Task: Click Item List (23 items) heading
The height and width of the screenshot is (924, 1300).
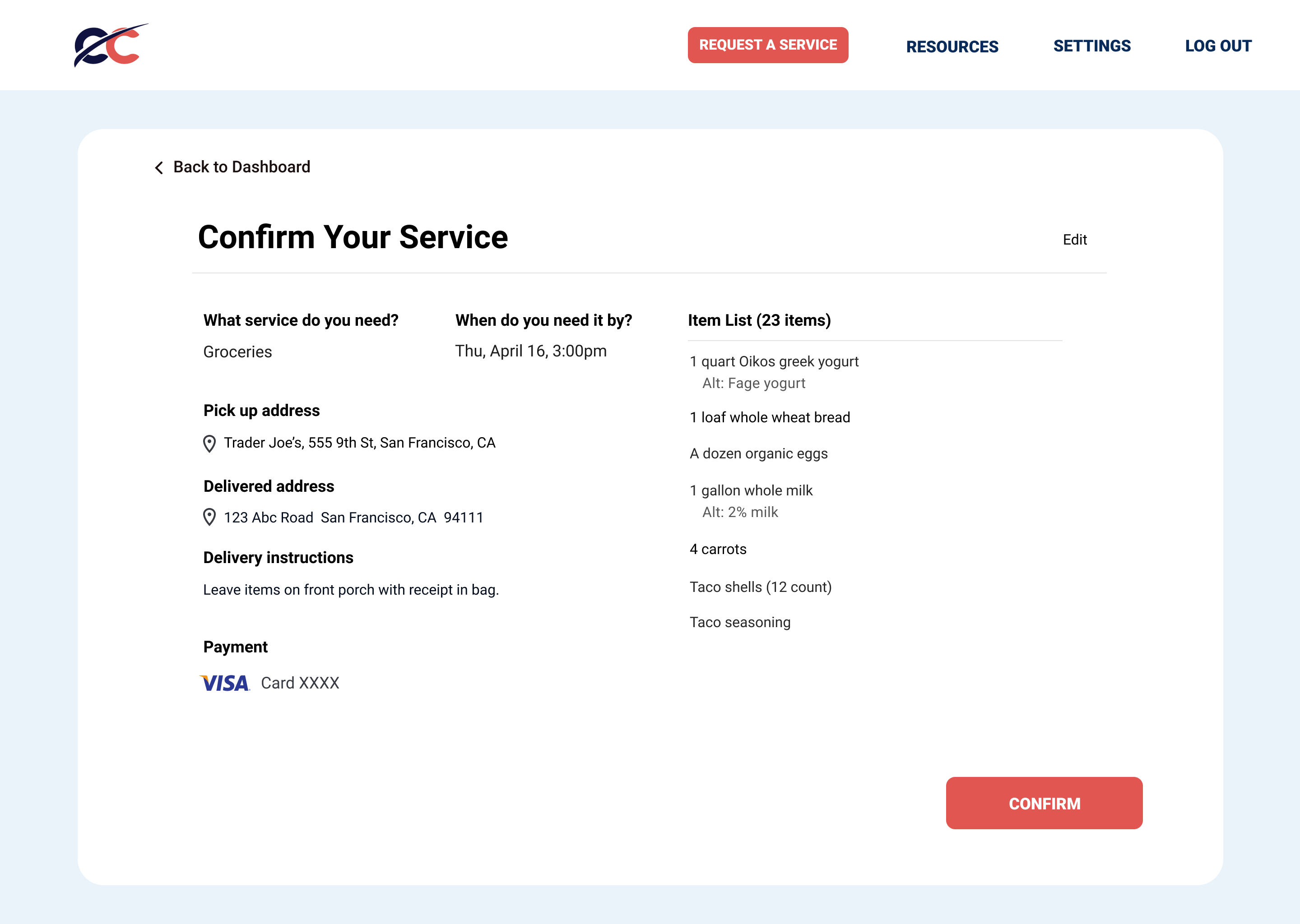Action: [x=759, y=320]
